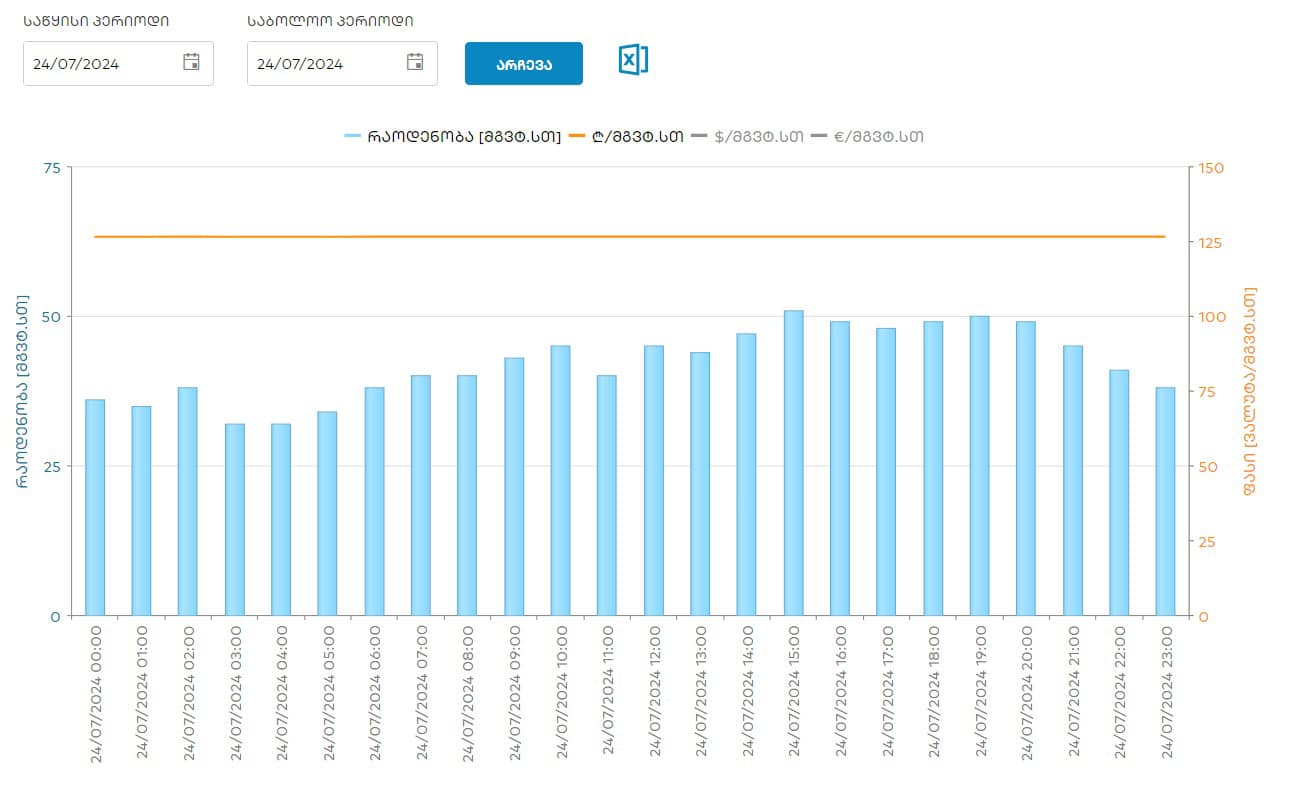The width and height of the screenshot is (1297, 792).
Task: Click the საბოლოო პერიოდი label
Action: click(x=330, y=20)
